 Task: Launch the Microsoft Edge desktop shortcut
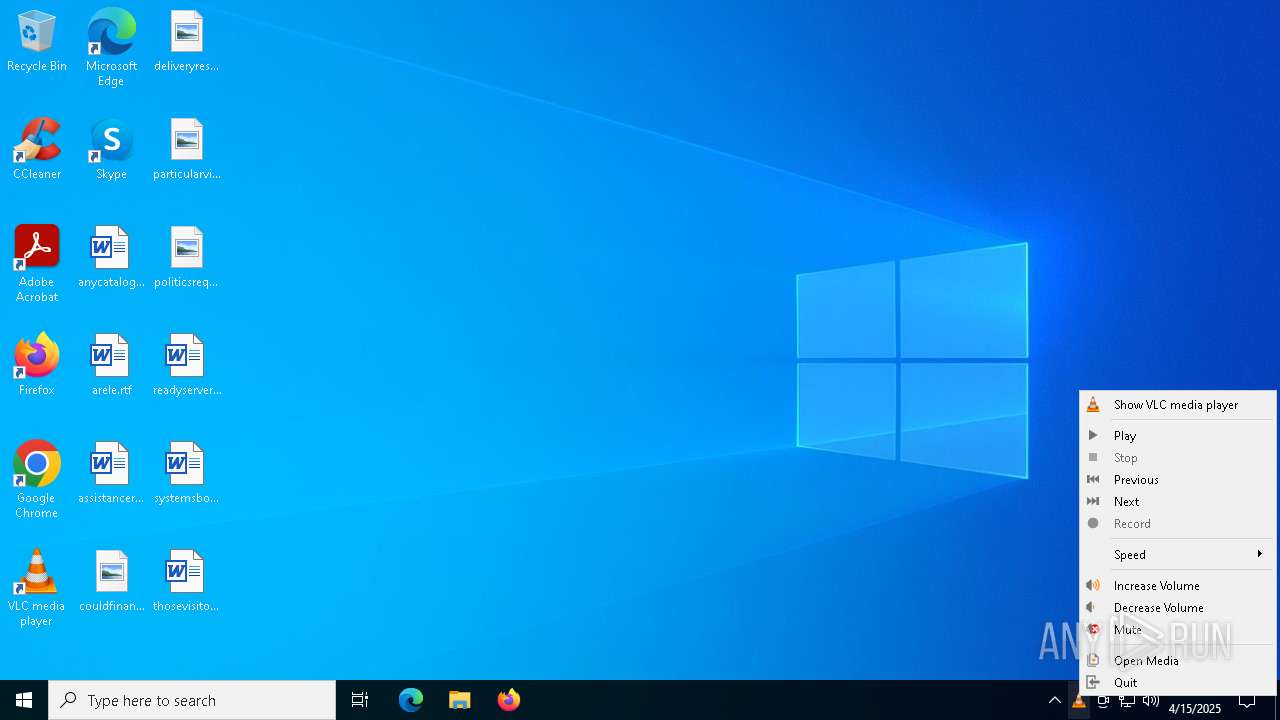point(111,48)
